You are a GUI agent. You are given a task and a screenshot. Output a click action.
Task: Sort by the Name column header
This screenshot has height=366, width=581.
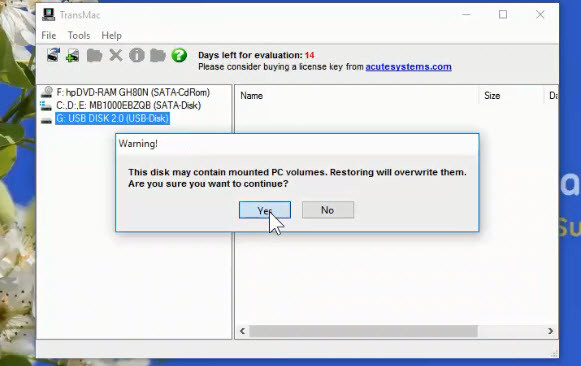click(252, 96)
